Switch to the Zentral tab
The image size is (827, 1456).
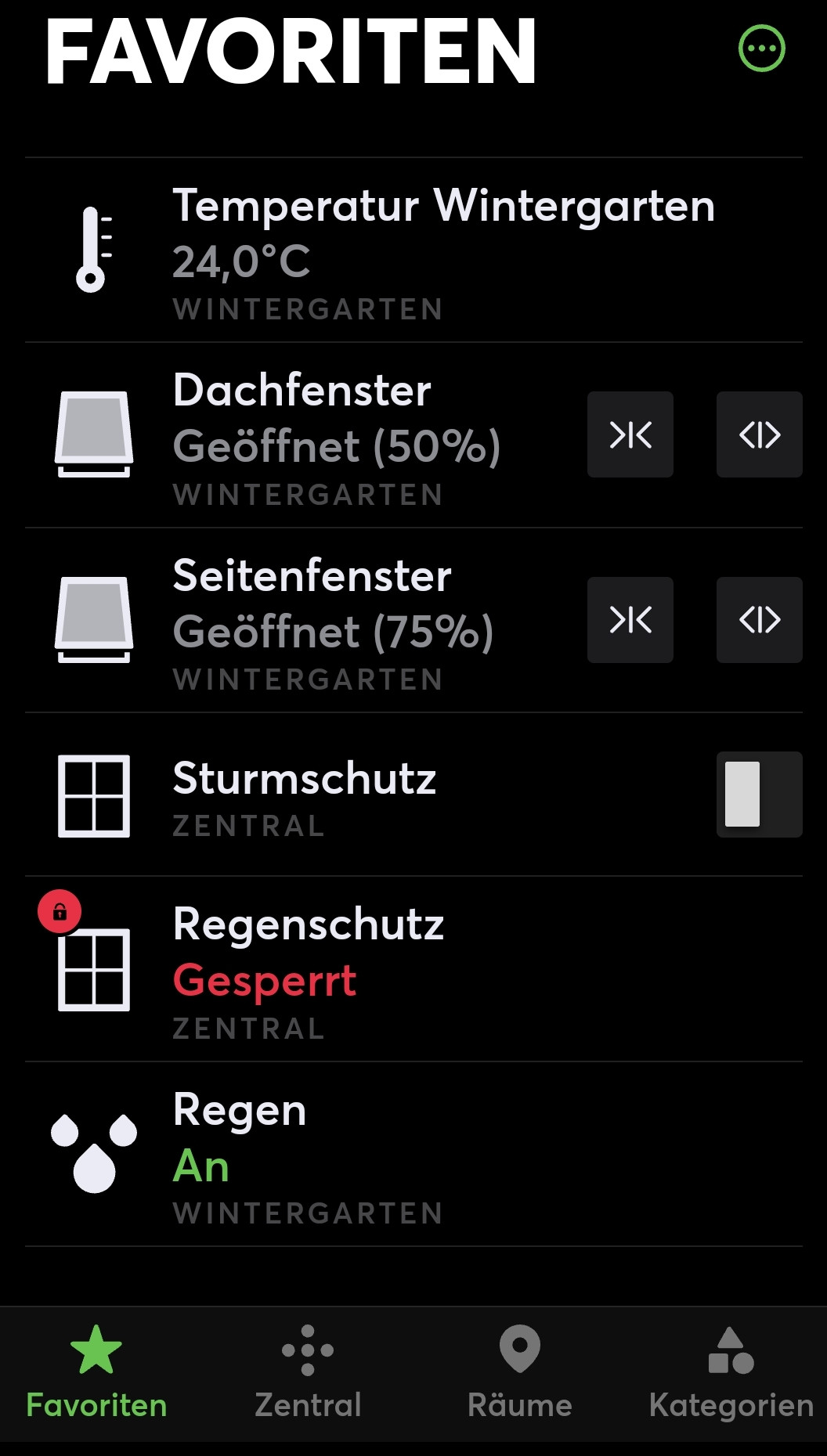tap(308, 1372)
